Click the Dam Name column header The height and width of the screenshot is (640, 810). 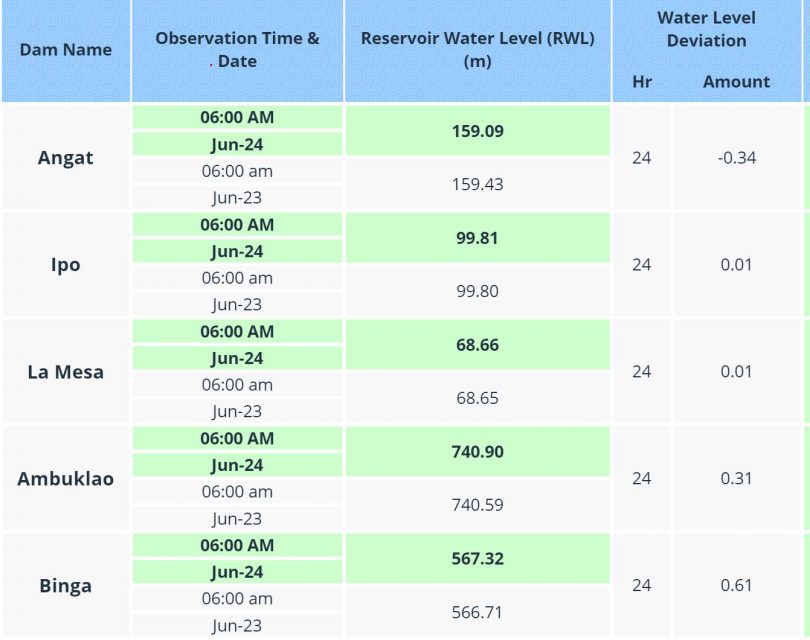tap(66, 50)
